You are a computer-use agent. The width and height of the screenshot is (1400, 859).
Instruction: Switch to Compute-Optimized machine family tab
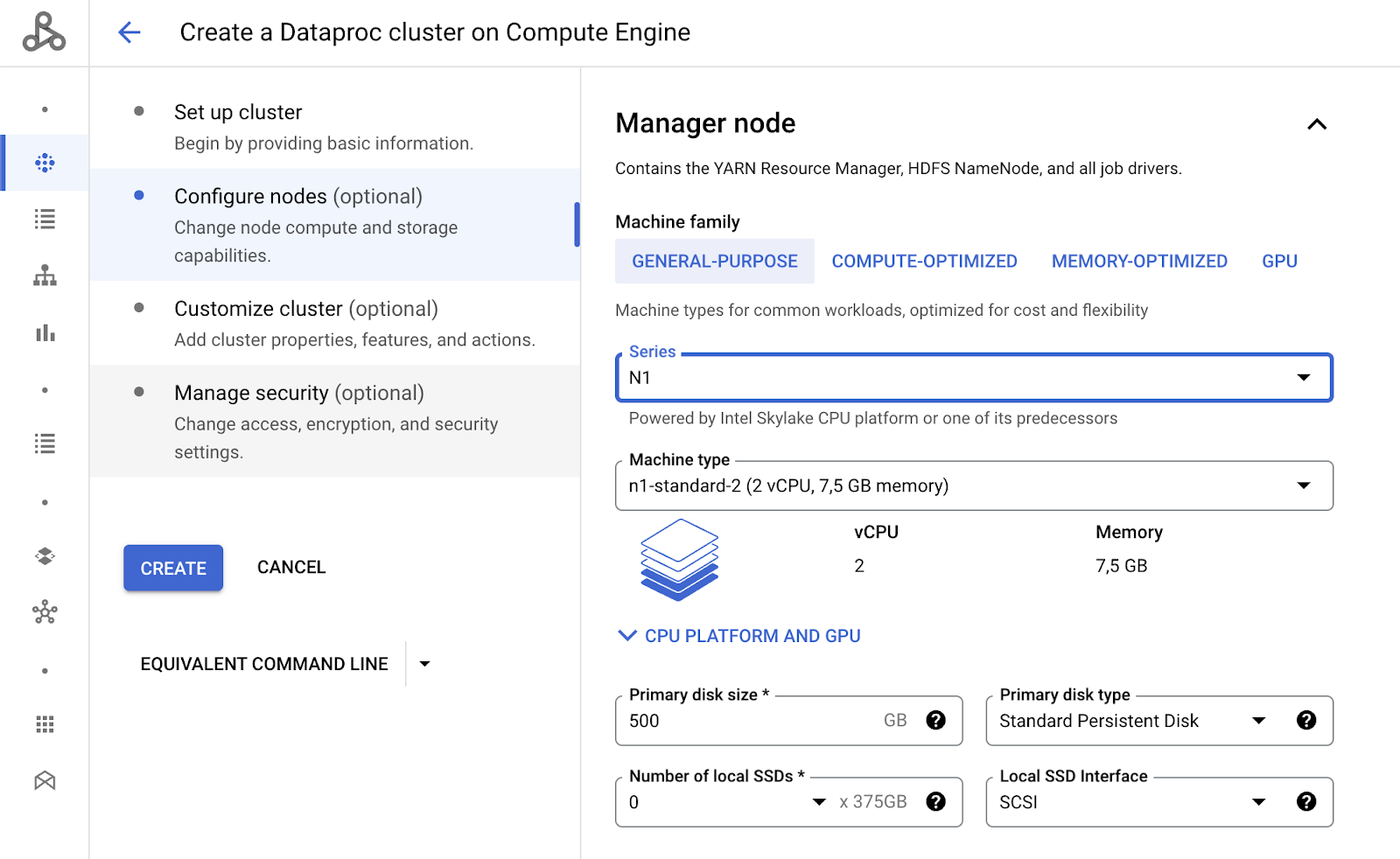924,262
